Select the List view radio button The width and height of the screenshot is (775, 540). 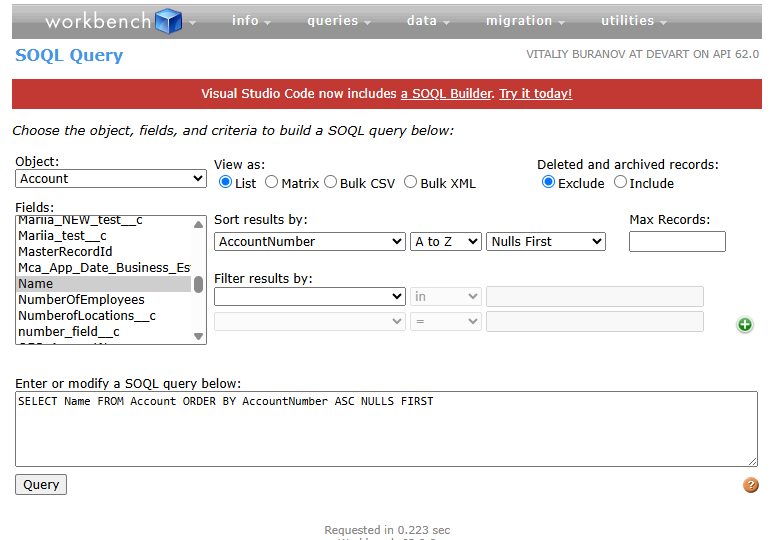point(225,182)
